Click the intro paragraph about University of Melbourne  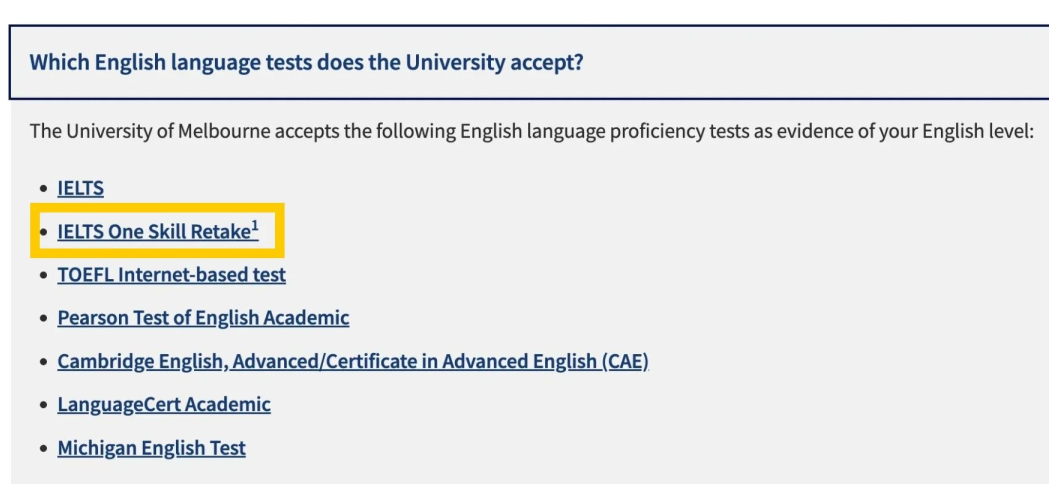point(530,132)
